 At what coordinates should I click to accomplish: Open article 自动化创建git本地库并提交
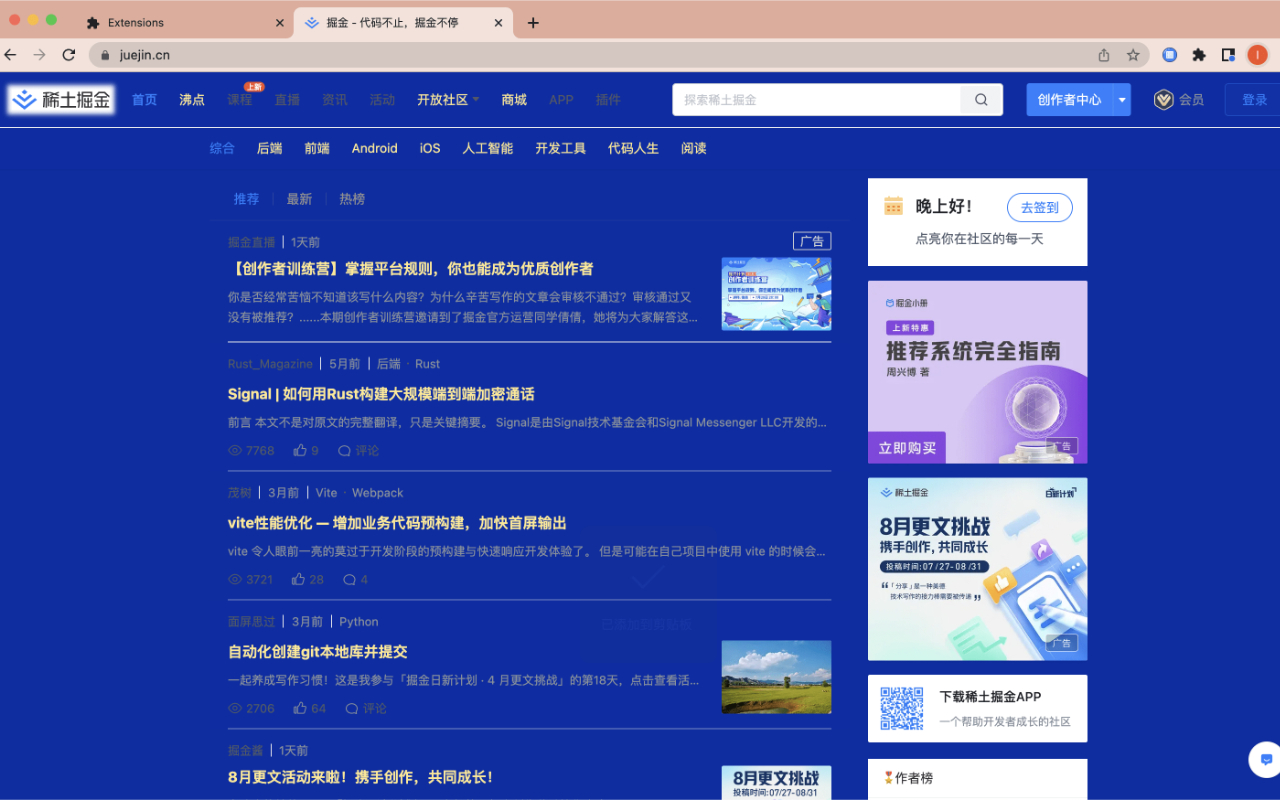tap(318, 652)
